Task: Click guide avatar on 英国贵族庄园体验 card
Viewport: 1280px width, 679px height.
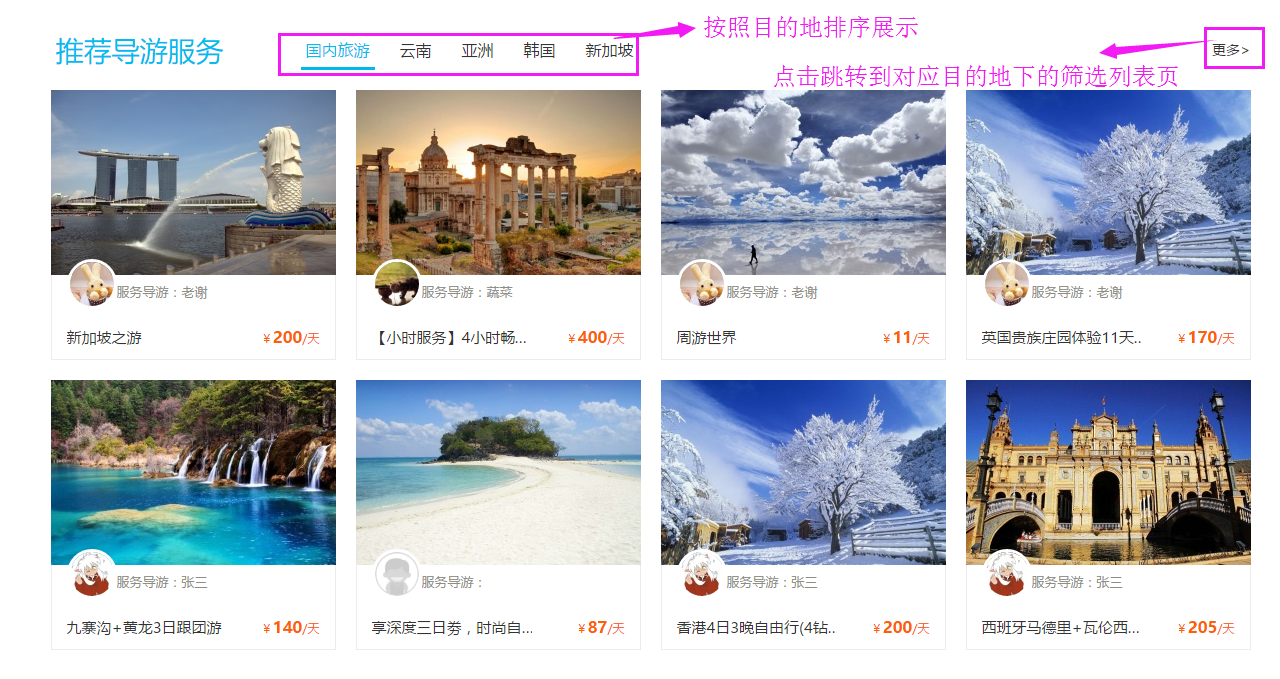Action: 1007,284
